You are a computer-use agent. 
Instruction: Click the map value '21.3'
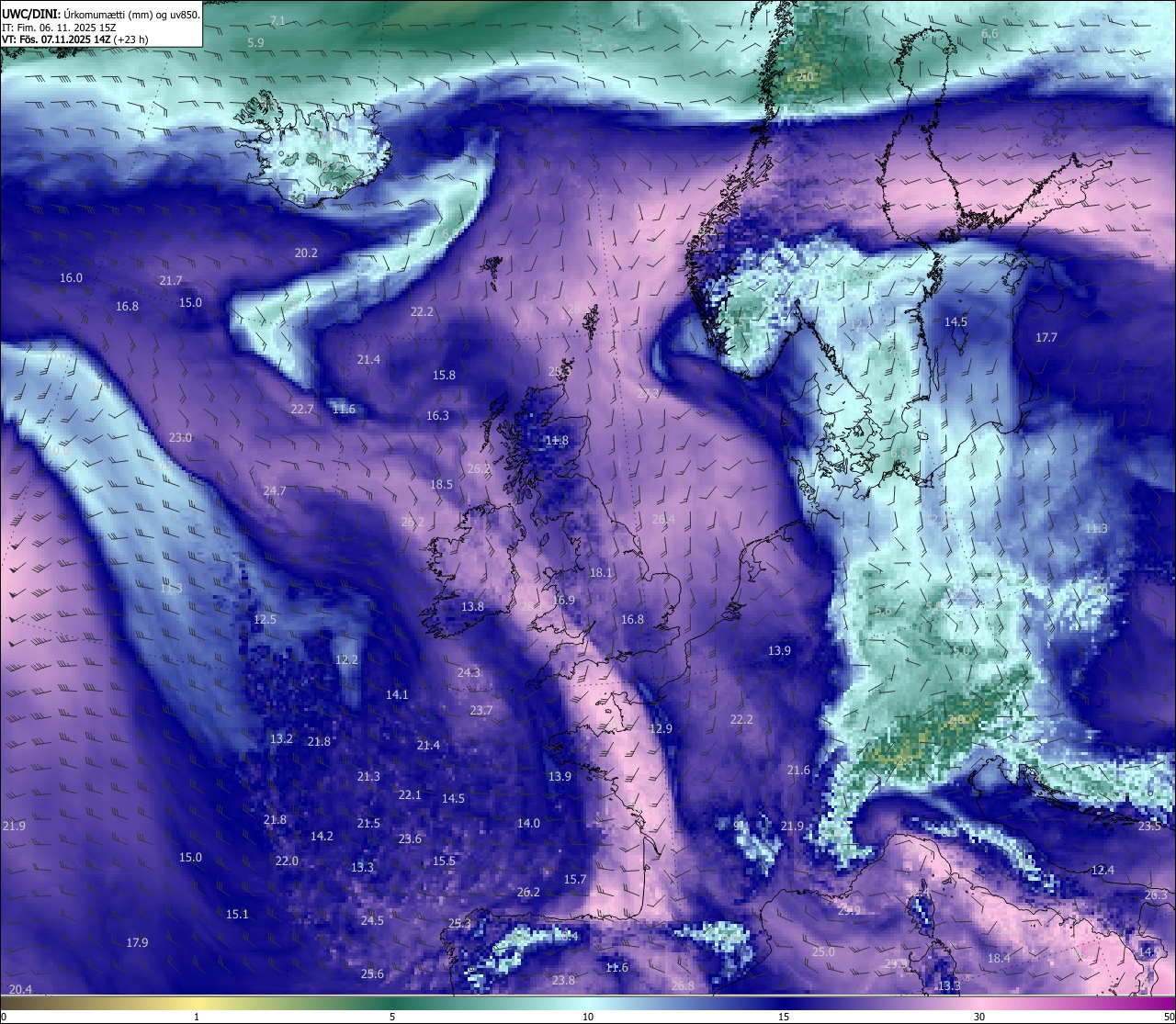[x=368, y=776]
